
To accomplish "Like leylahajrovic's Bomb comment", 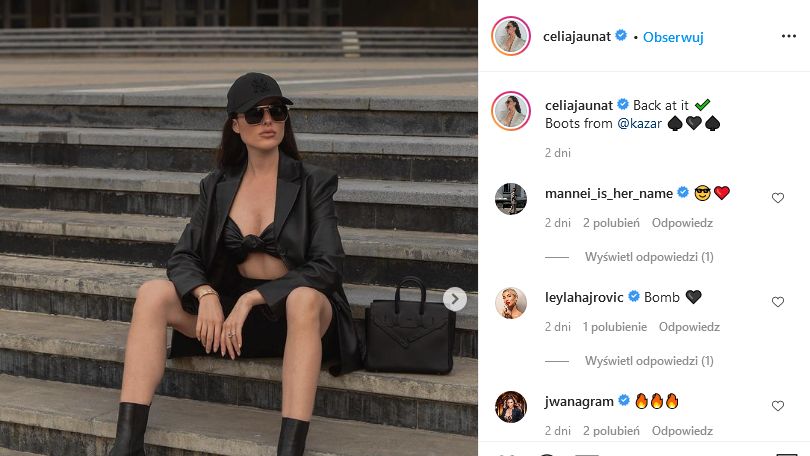I will click(x=777, y=302).
